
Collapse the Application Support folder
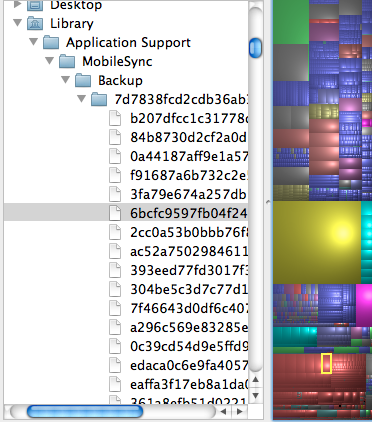pos(33,42)
